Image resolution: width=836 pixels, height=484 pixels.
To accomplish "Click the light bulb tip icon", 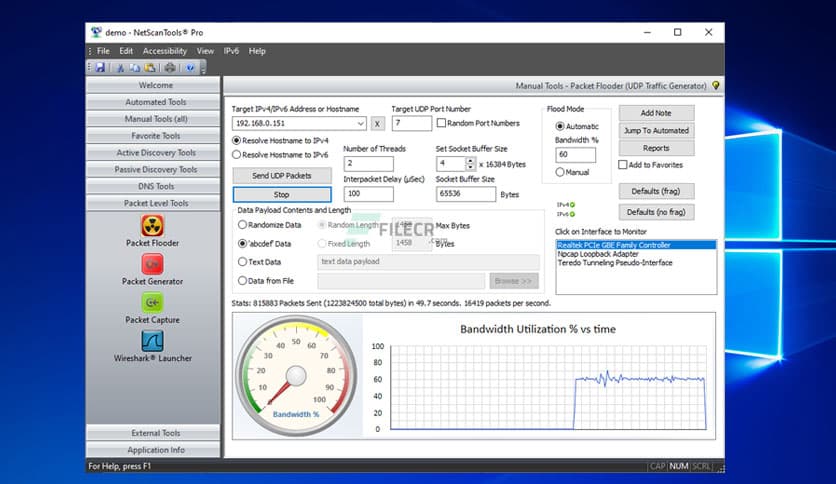I will [x=716, y=85].
